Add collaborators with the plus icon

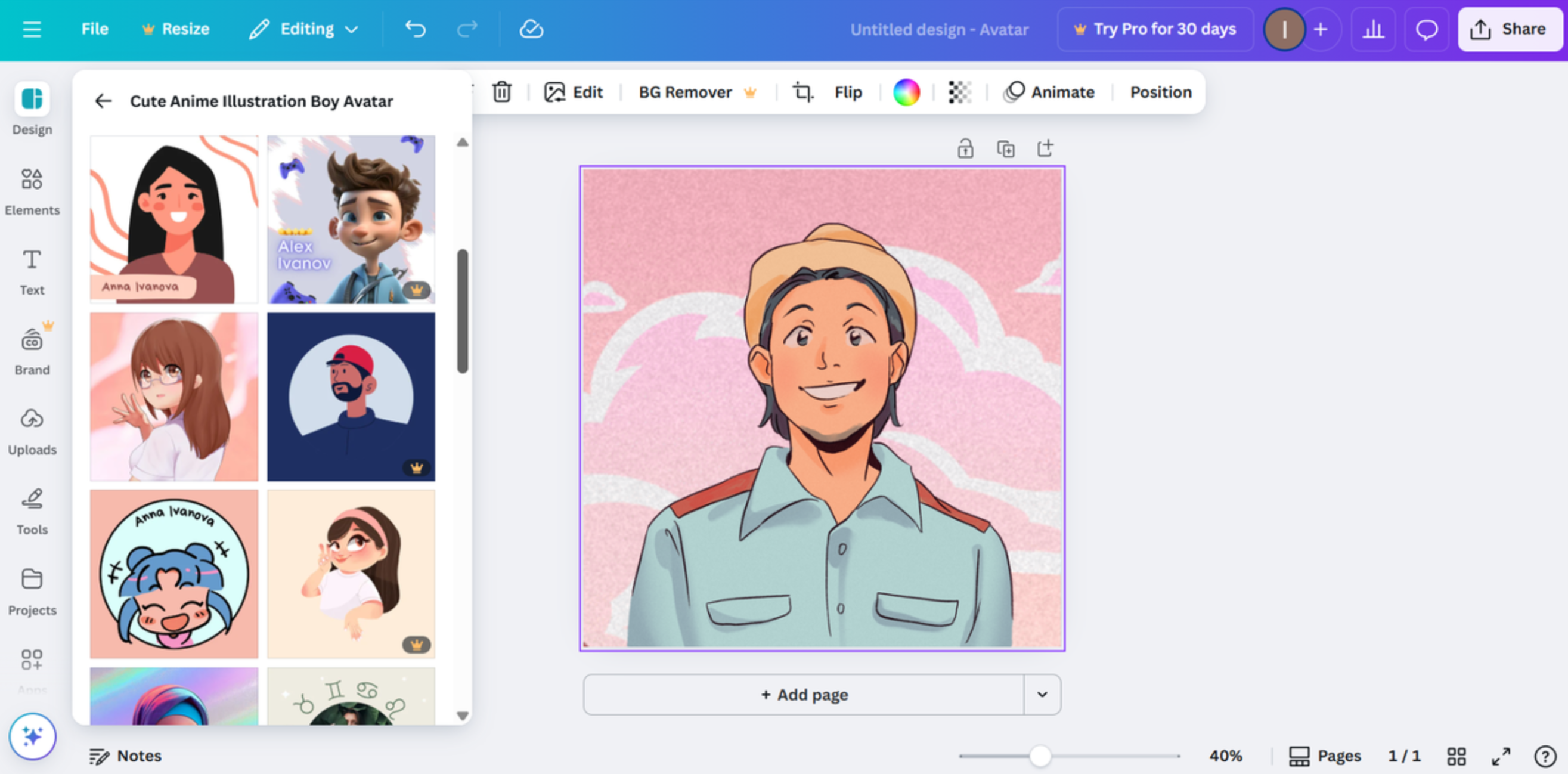click(x=1320, y=29)
